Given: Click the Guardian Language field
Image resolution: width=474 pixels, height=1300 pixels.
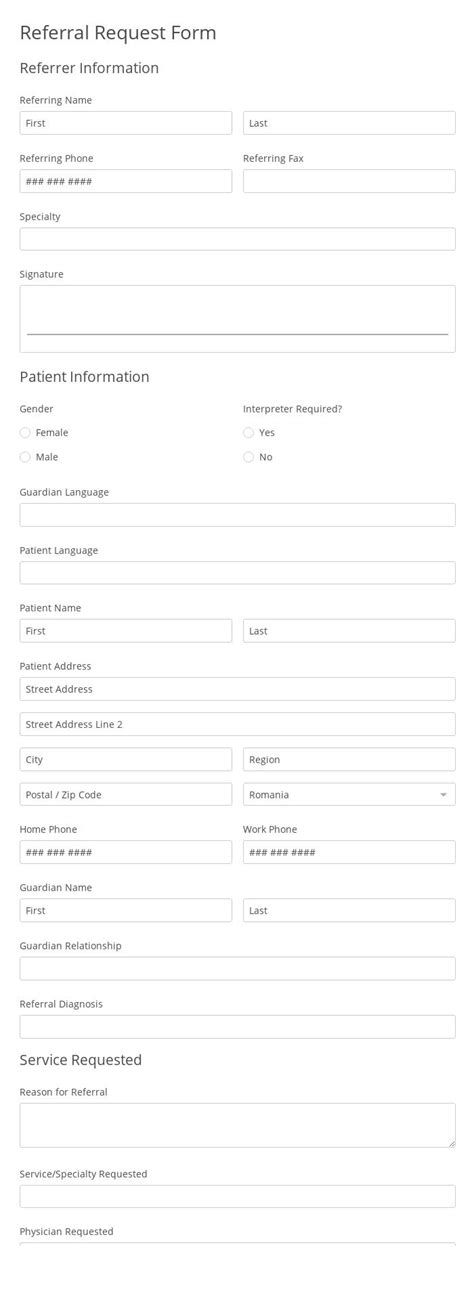Looking at the screenshot, I should click(x=237, y=515).
